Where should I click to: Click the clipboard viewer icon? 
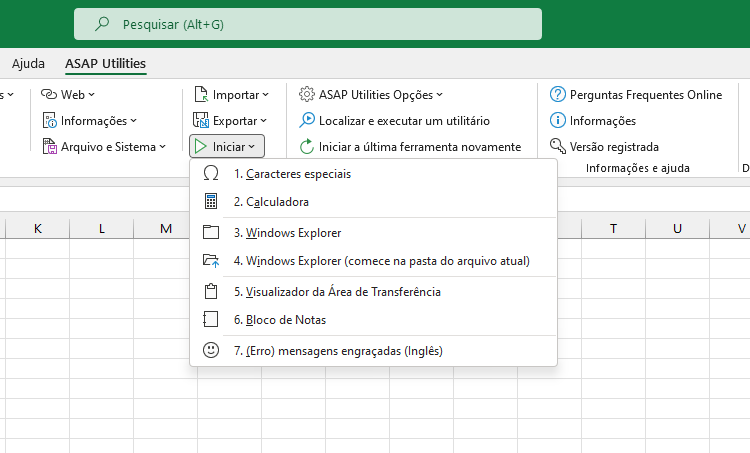click(211, 291)
